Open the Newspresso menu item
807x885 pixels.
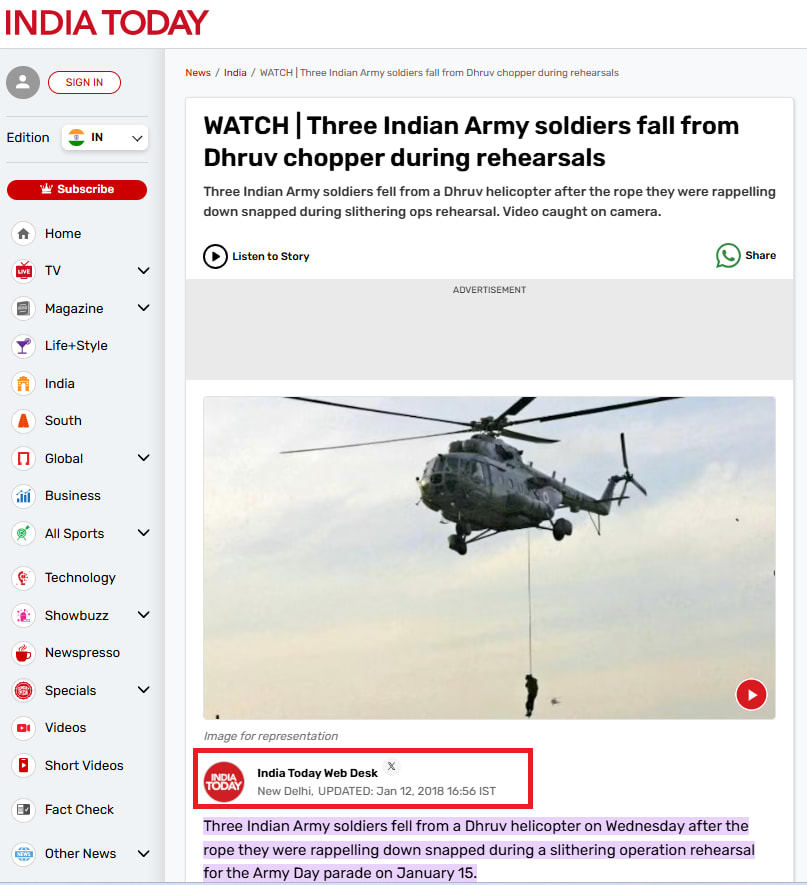pos(82,652)
